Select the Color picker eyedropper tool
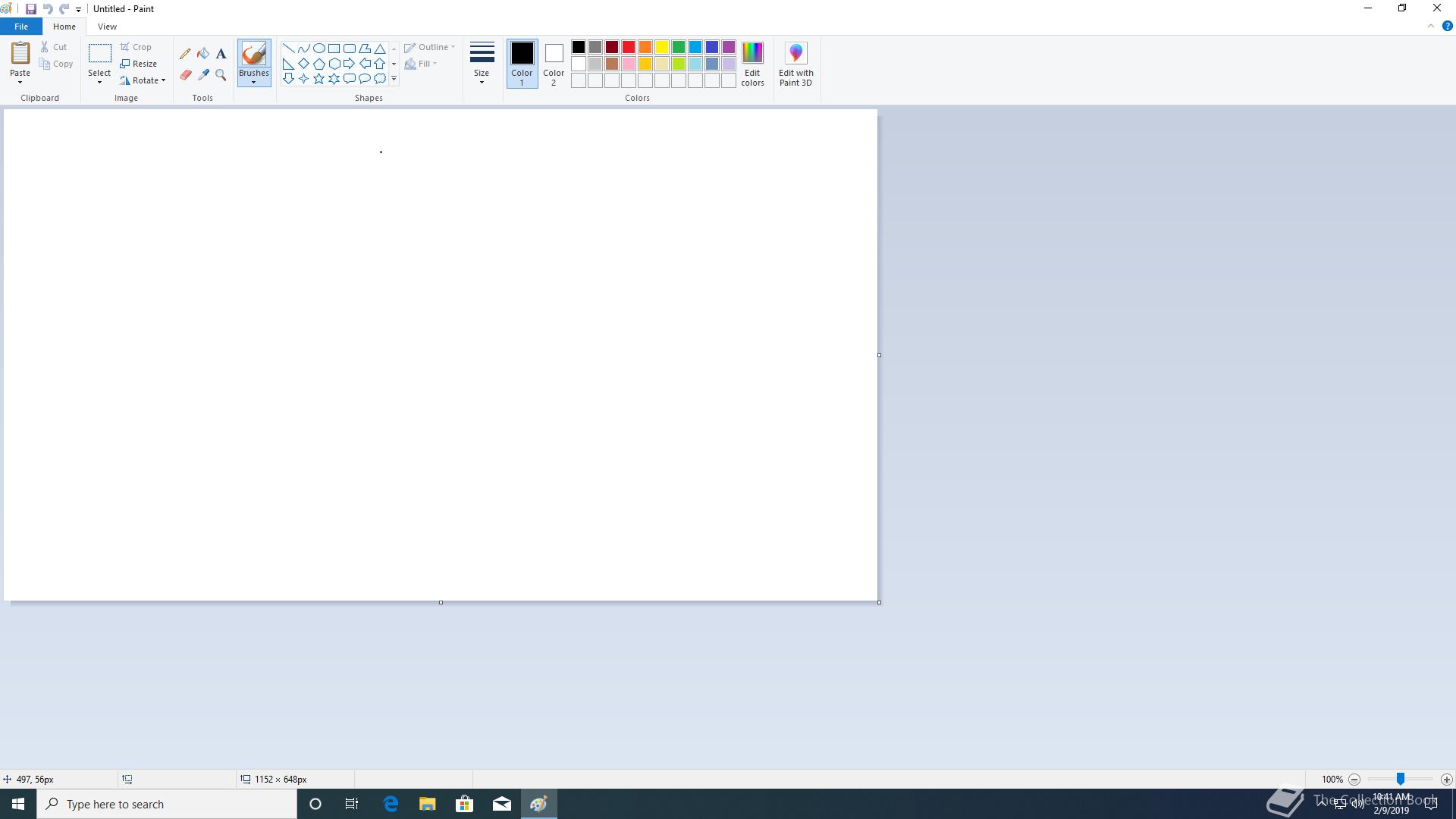 [x=203, y=75]
